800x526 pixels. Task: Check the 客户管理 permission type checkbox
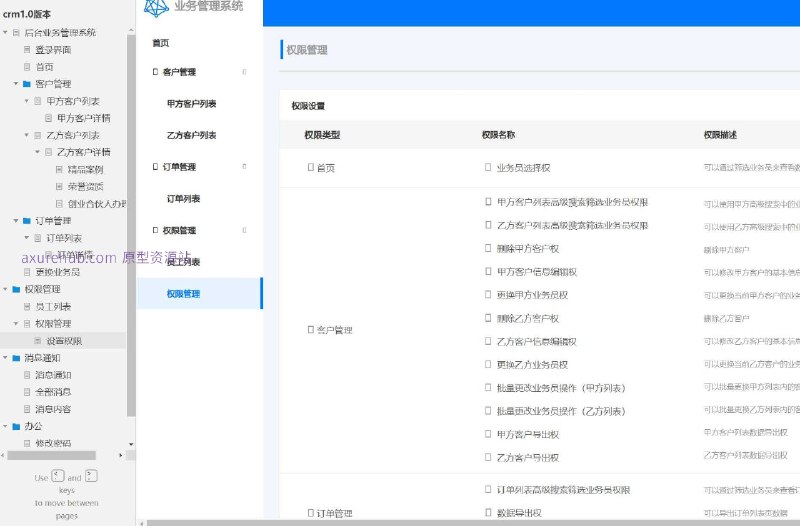311,330
